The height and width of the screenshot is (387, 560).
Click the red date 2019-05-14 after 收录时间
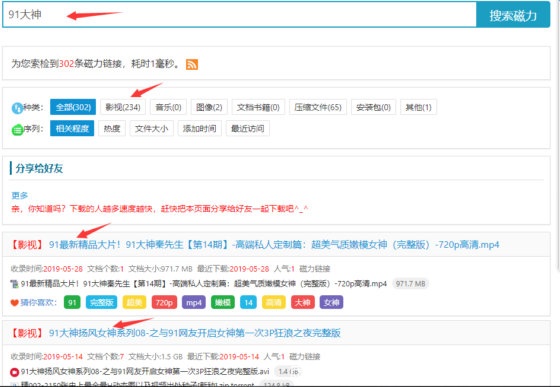tap(63, 356)
